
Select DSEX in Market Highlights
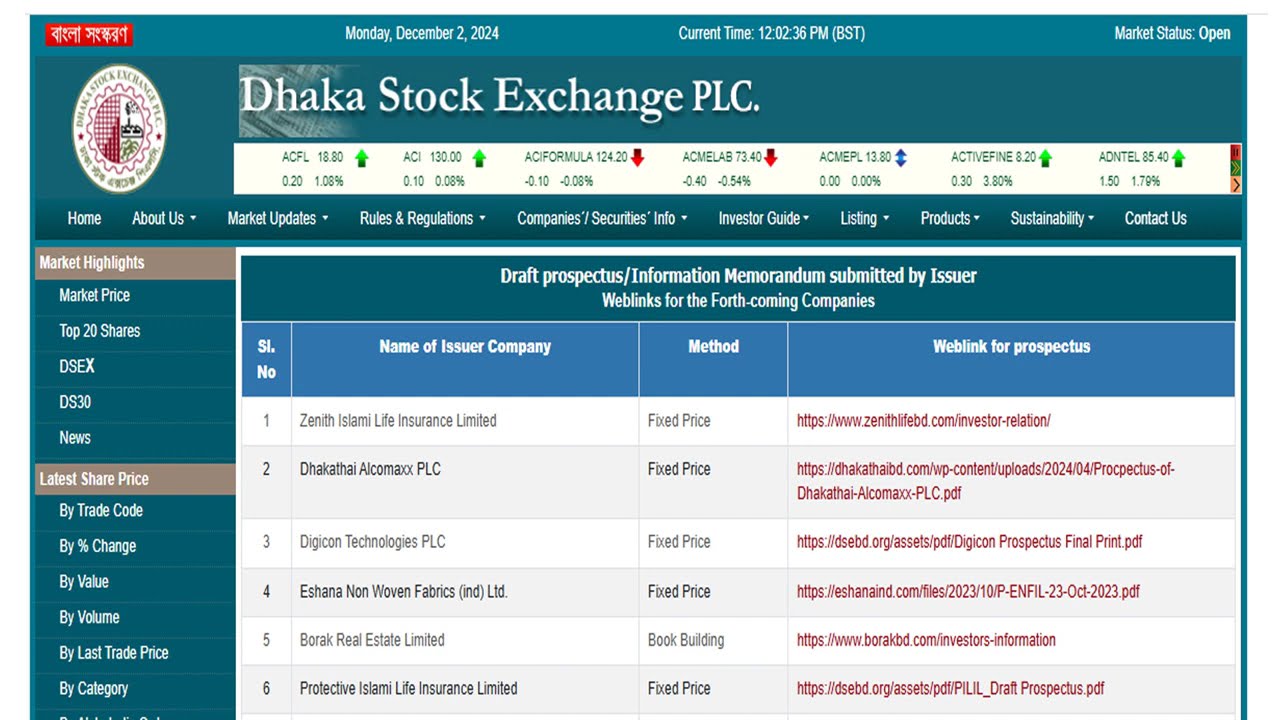click(77, 367)
